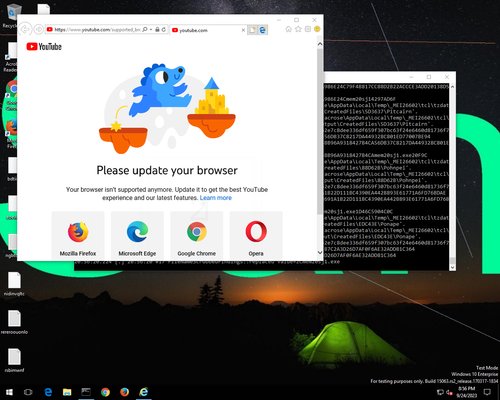This screenshot has height=400, width=500.
Task: Open the address bar autocomplete dropdown arrow
Action: [x=151, y=29]
